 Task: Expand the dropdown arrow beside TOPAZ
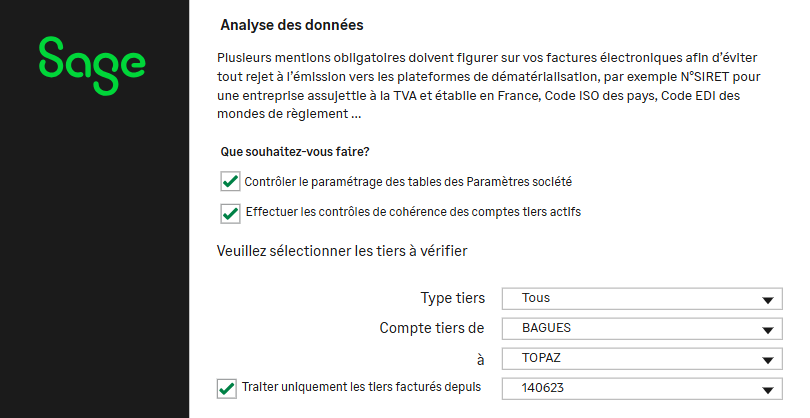coord(768,360)
